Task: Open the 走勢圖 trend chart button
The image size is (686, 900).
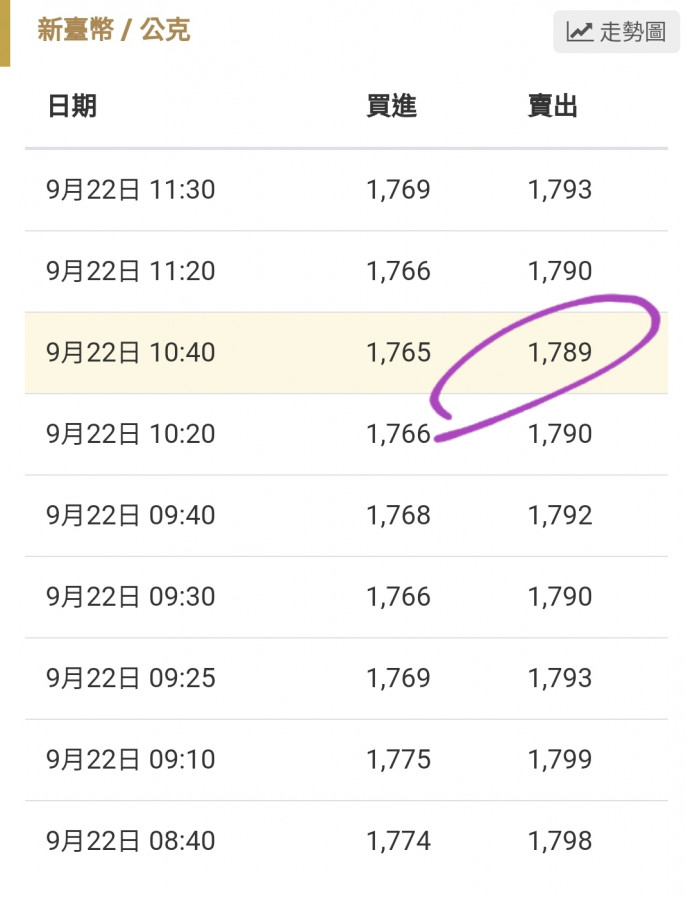Action: pyautogui.click(x=616, y=32)
